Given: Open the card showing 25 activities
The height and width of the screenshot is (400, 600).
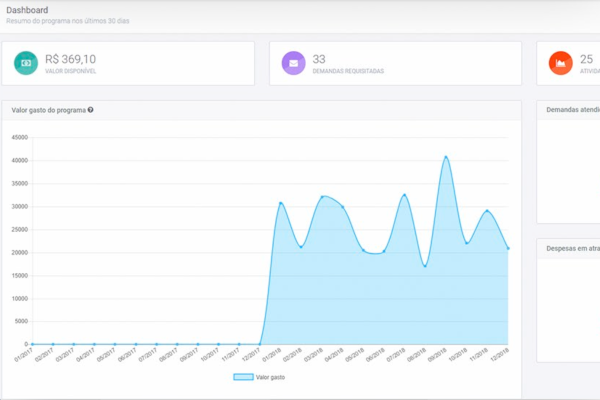Looking at the screenshot, I should [568, 63].
